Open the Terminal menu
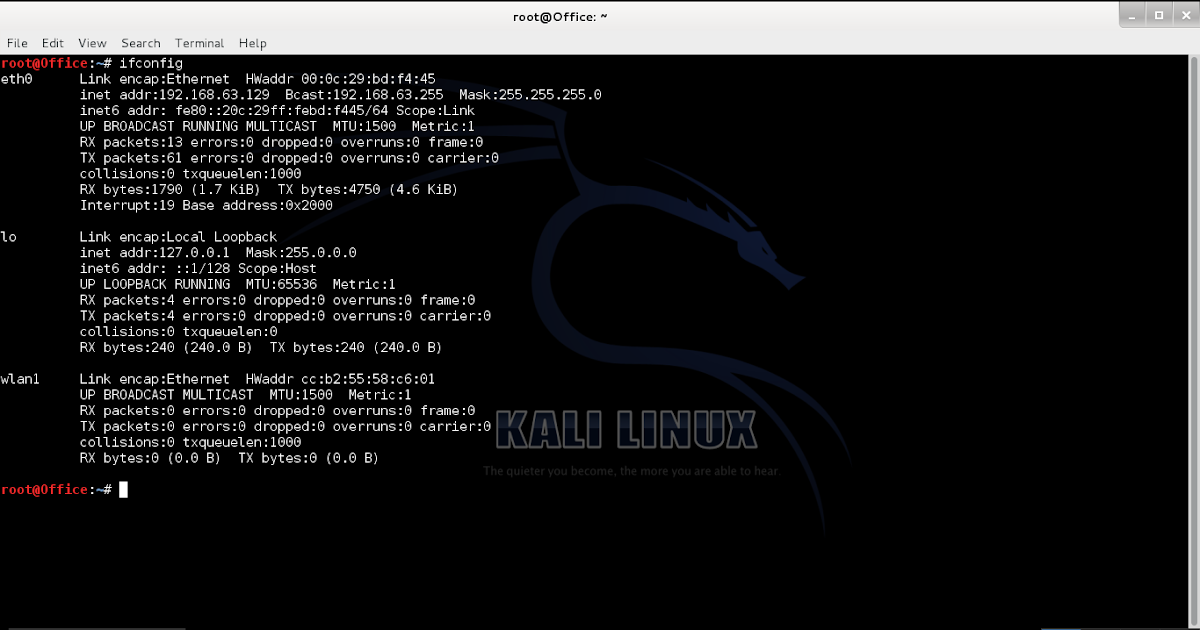The height and width of the screenshot is (630, 1200). 199,43
